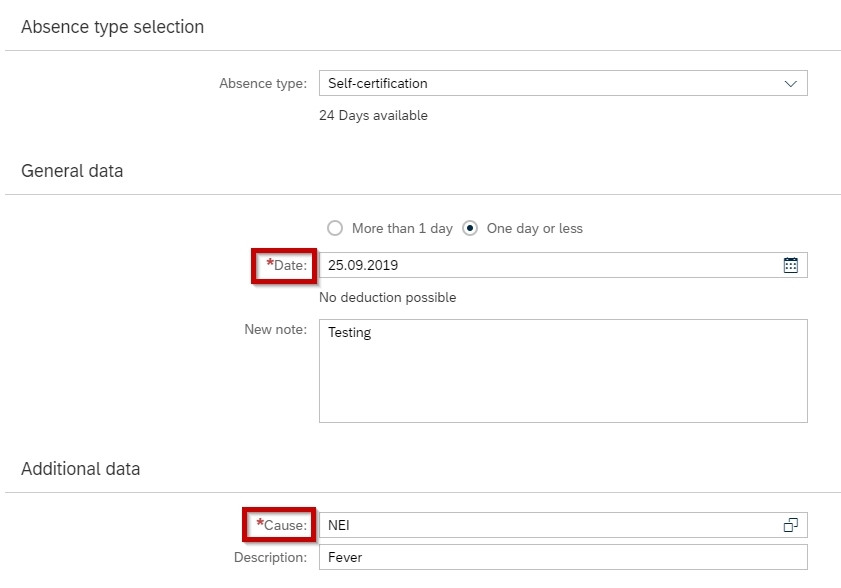Screen dimensions: 841x588
Task: Open the date picker calendar icon
Action: click(790, 265)
